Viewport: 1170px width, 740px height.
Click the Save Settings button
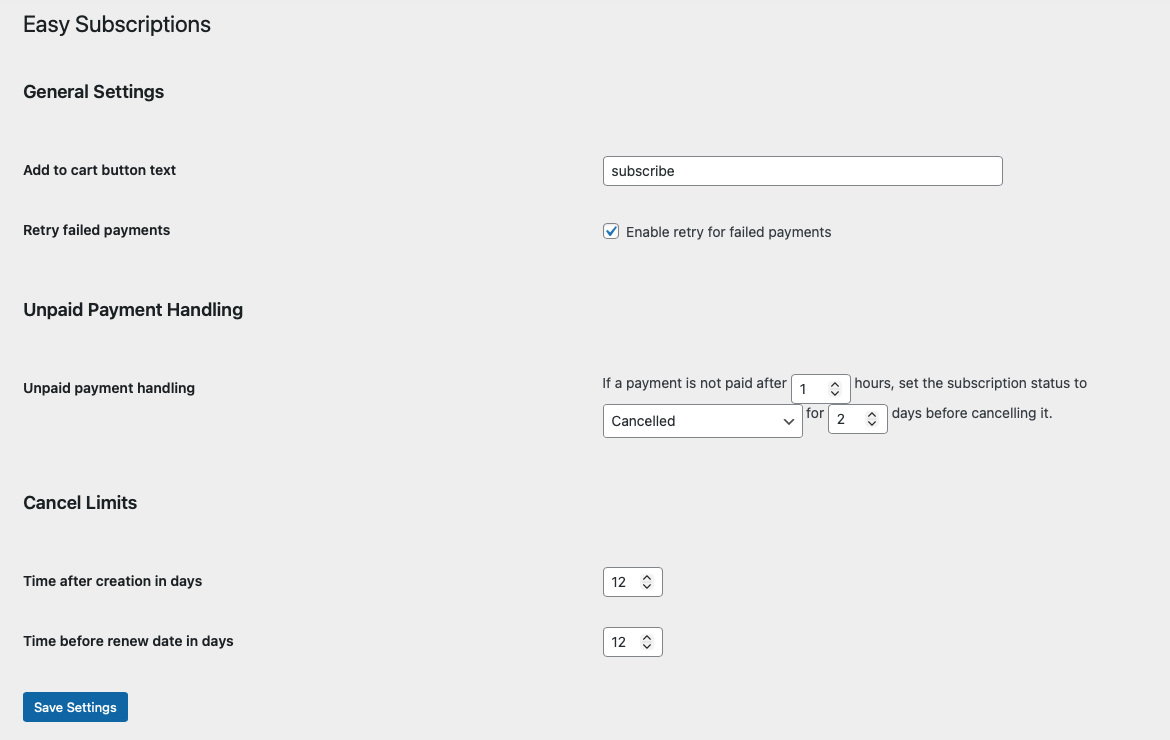[75, 706]
